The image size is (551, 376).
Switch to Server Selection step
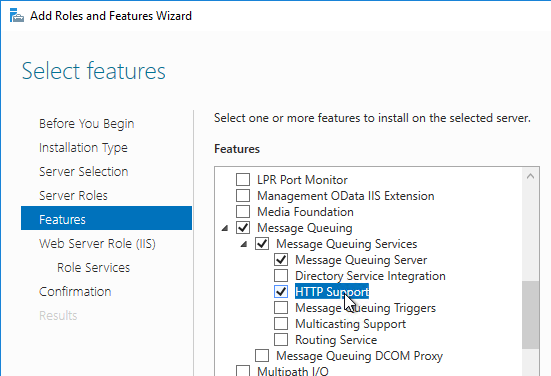point(84,171)
